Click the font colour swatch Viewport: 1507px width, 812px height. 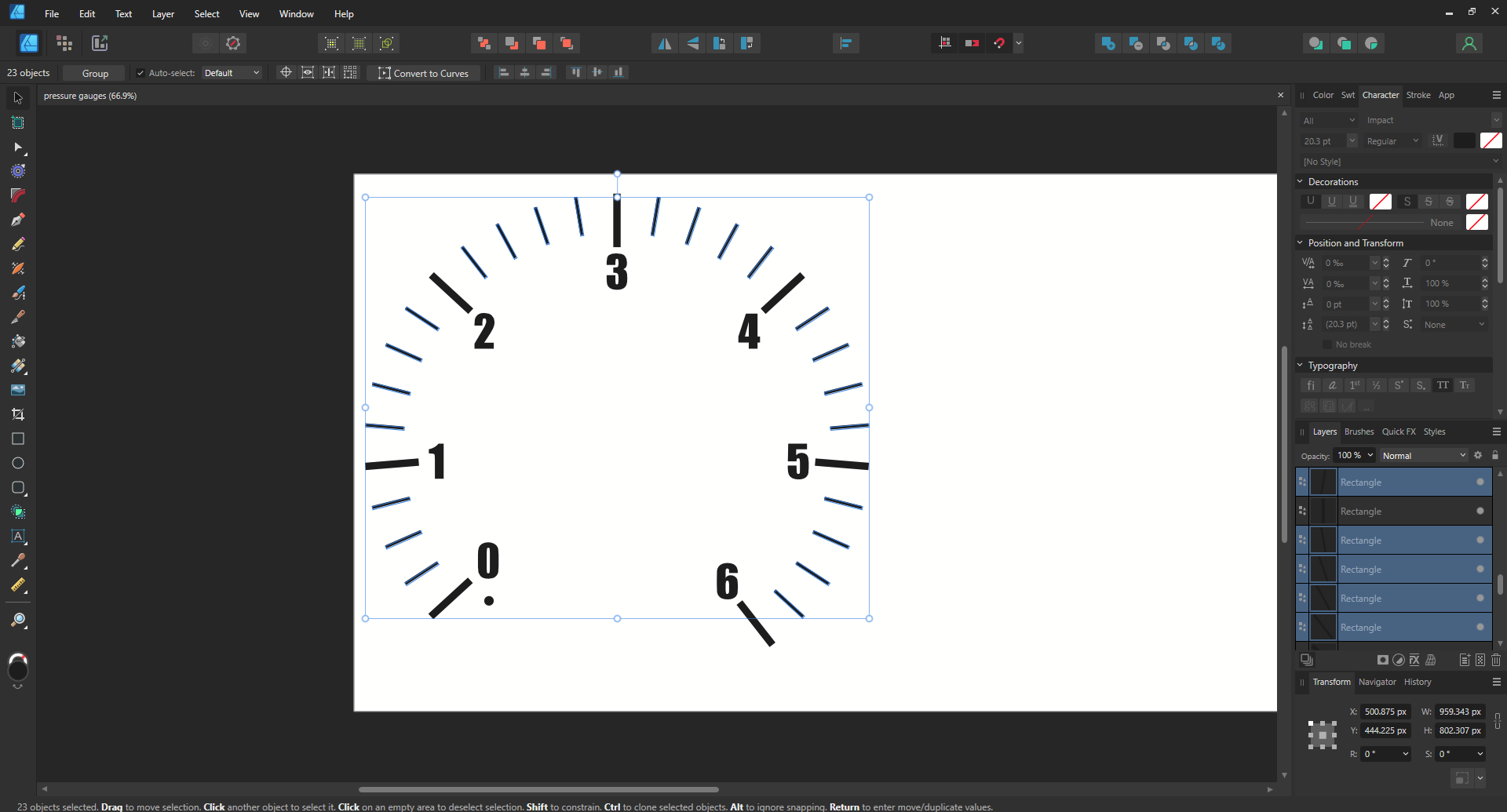(x=1466, y=140)
